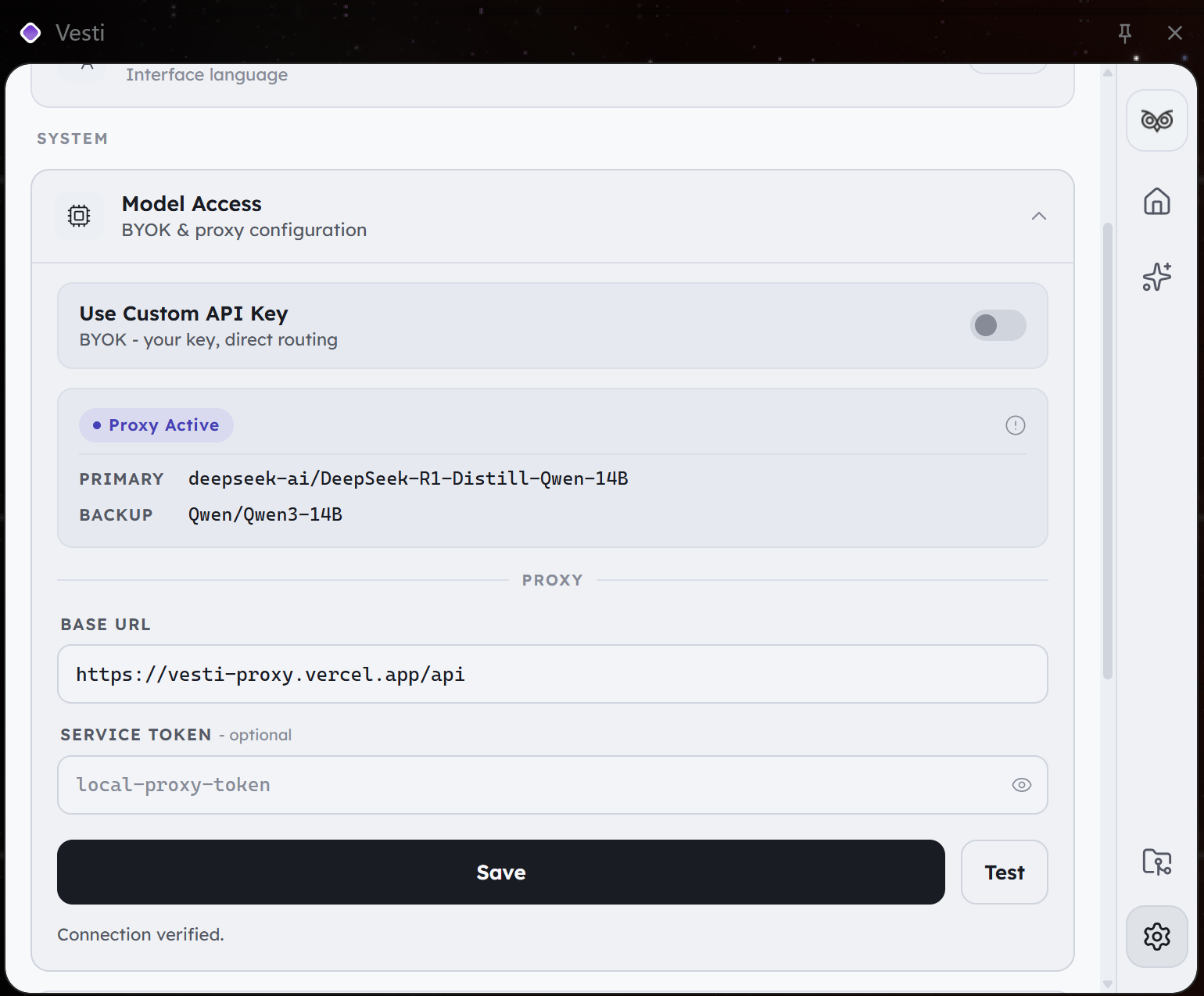Click the BASE URL label
Viewport: 1204px width, 996px height.
pyautogui.click(x=106, y=625)
